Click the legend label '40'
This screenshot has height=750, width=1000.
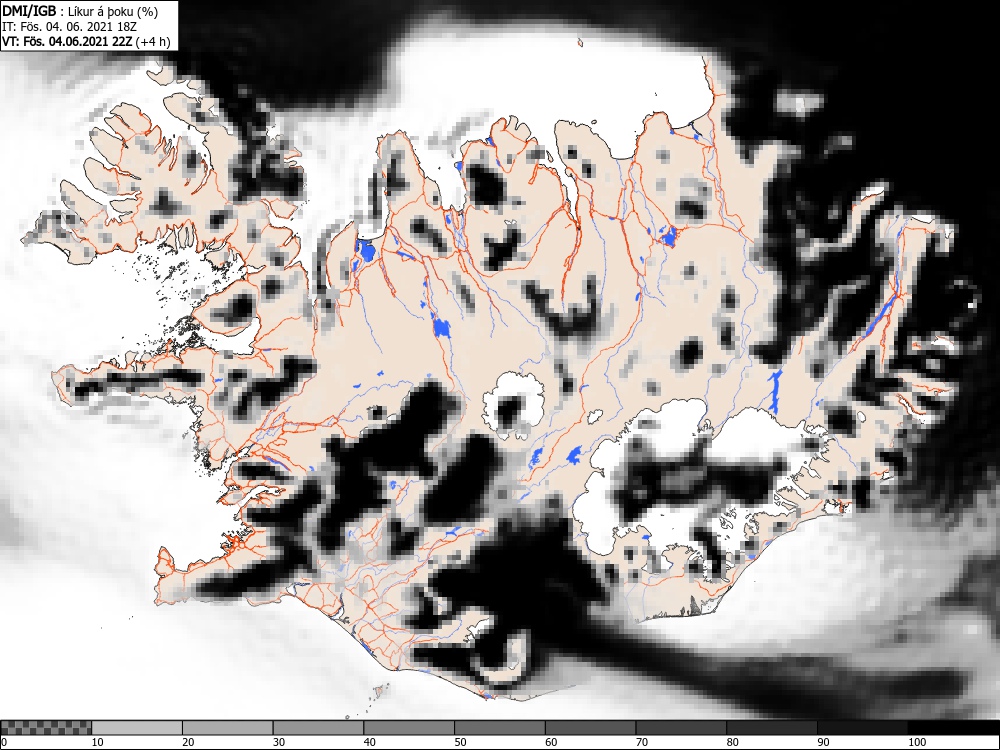tap(369, 742)
